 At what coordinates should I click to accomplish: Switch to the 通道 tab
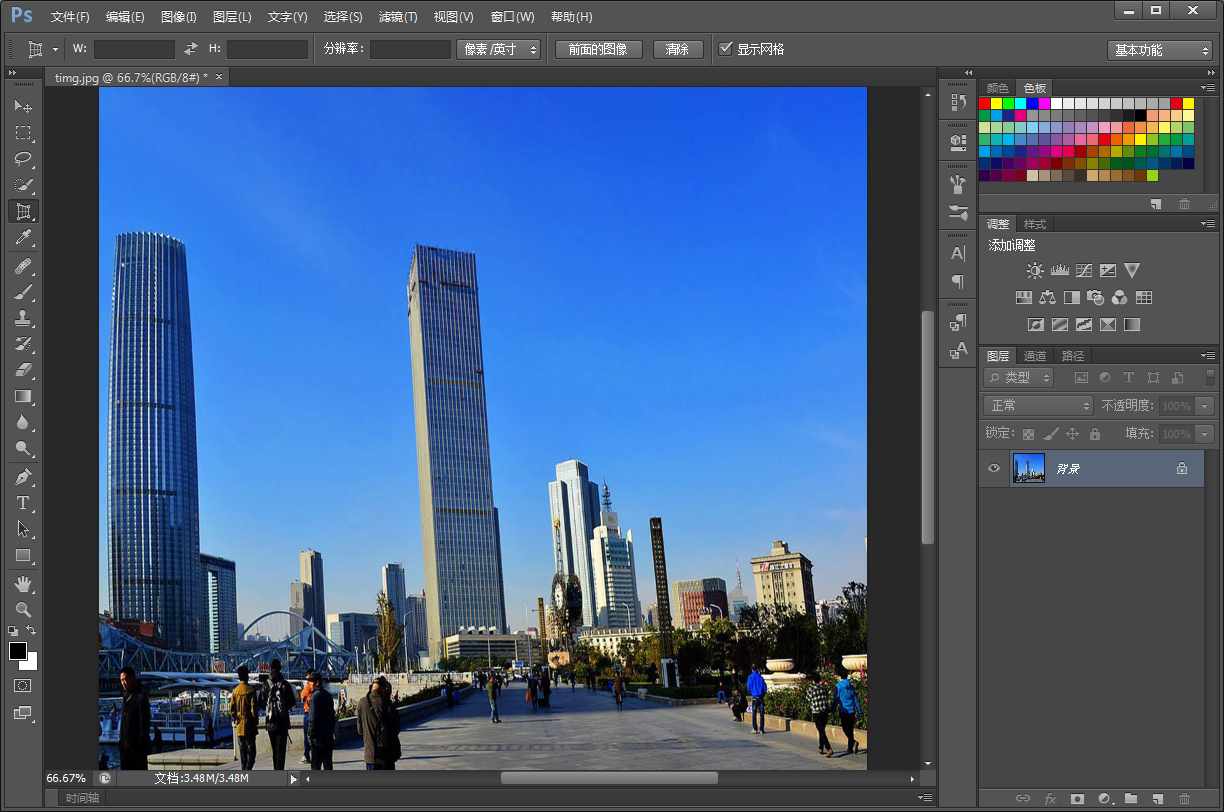pos(1035,356)
